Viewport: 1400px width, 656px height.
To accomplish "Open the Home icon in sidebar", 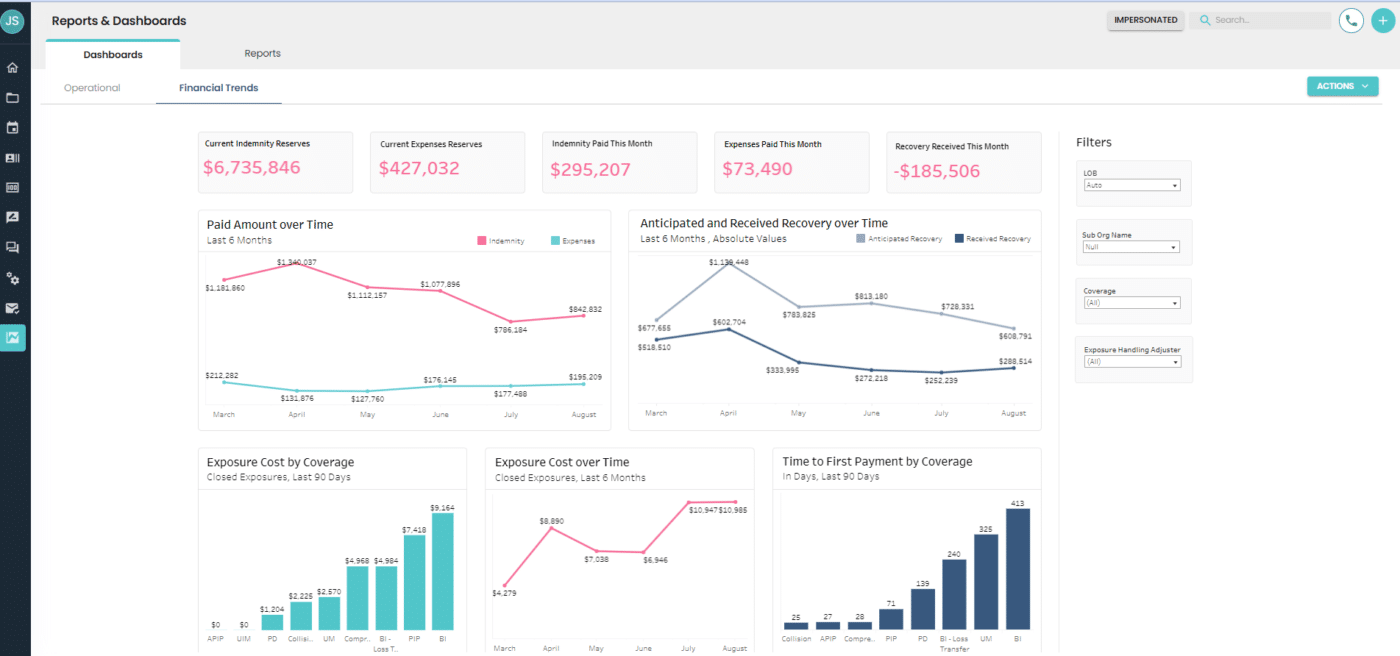I will tap(13, 67).
